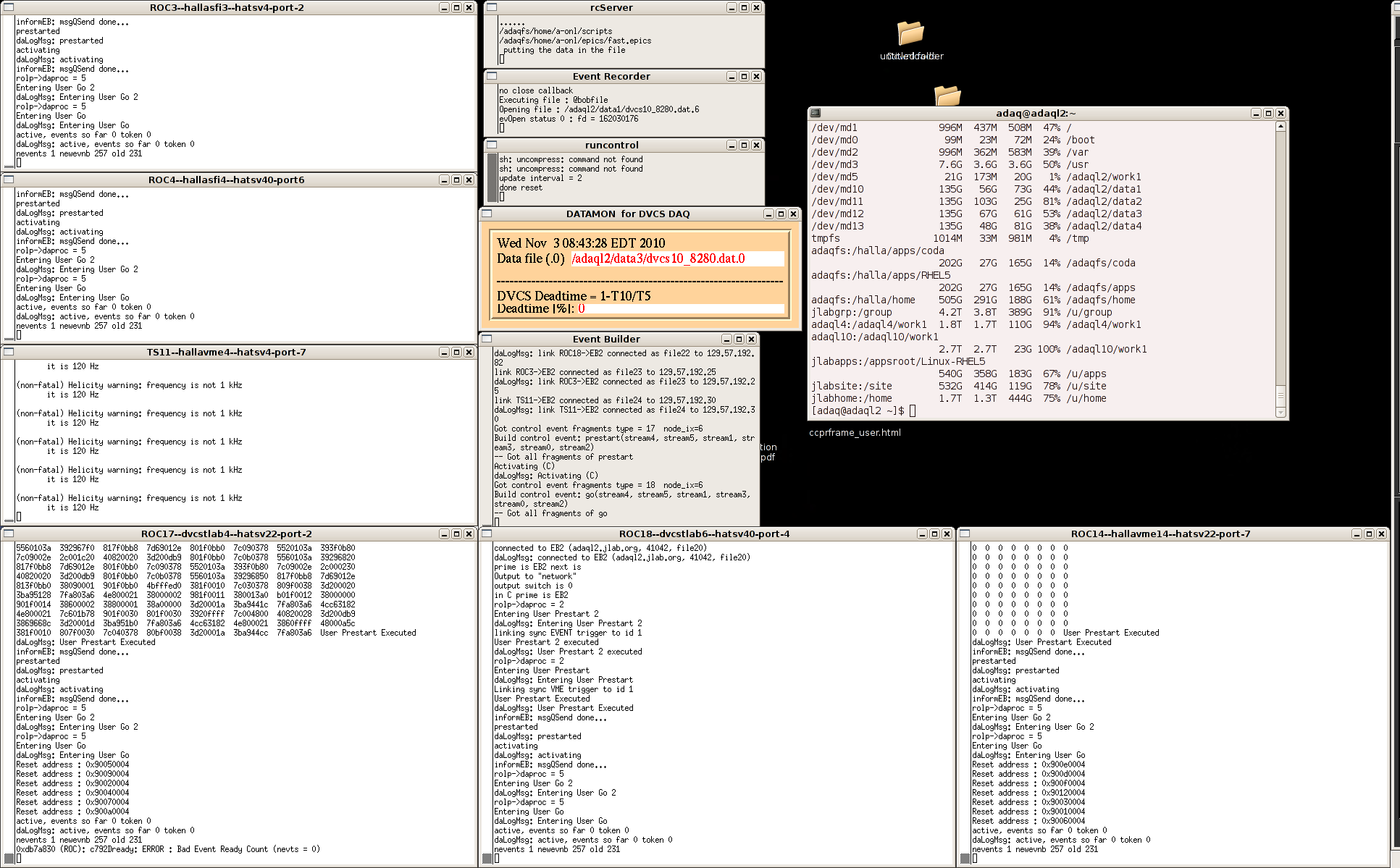Open window menu icon of runcontrol window
1400x868 pixels.
pos(492,145)
